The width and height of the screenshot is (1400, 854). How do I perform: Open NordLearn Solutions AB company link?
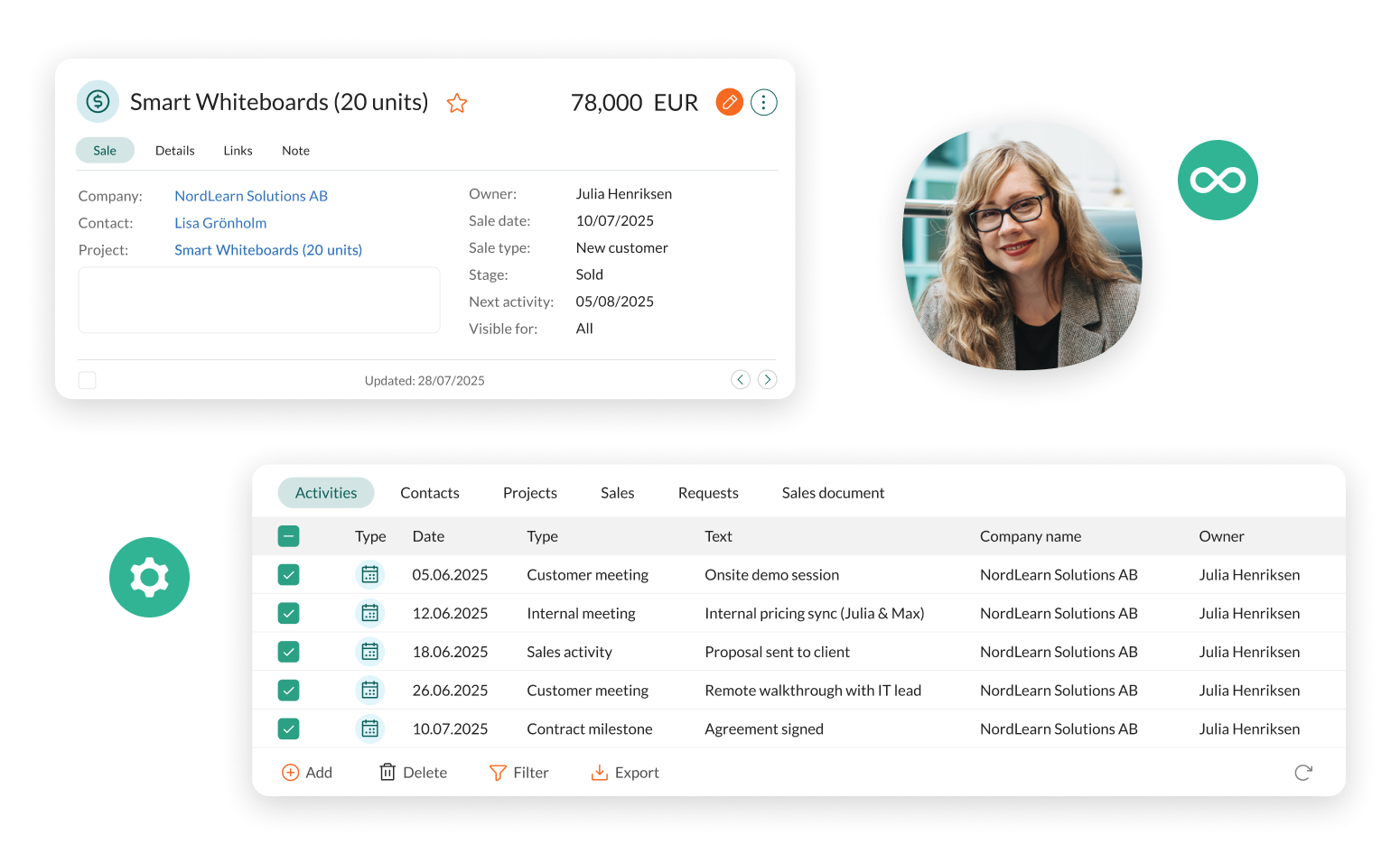[x=251, y=196]
